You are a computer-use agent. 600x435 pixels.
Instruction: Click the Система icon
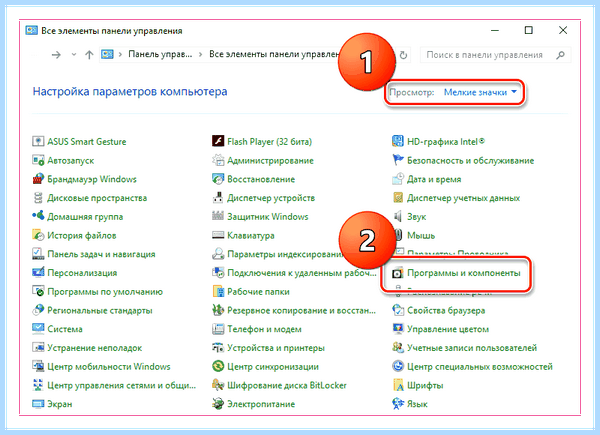(38, 329)
